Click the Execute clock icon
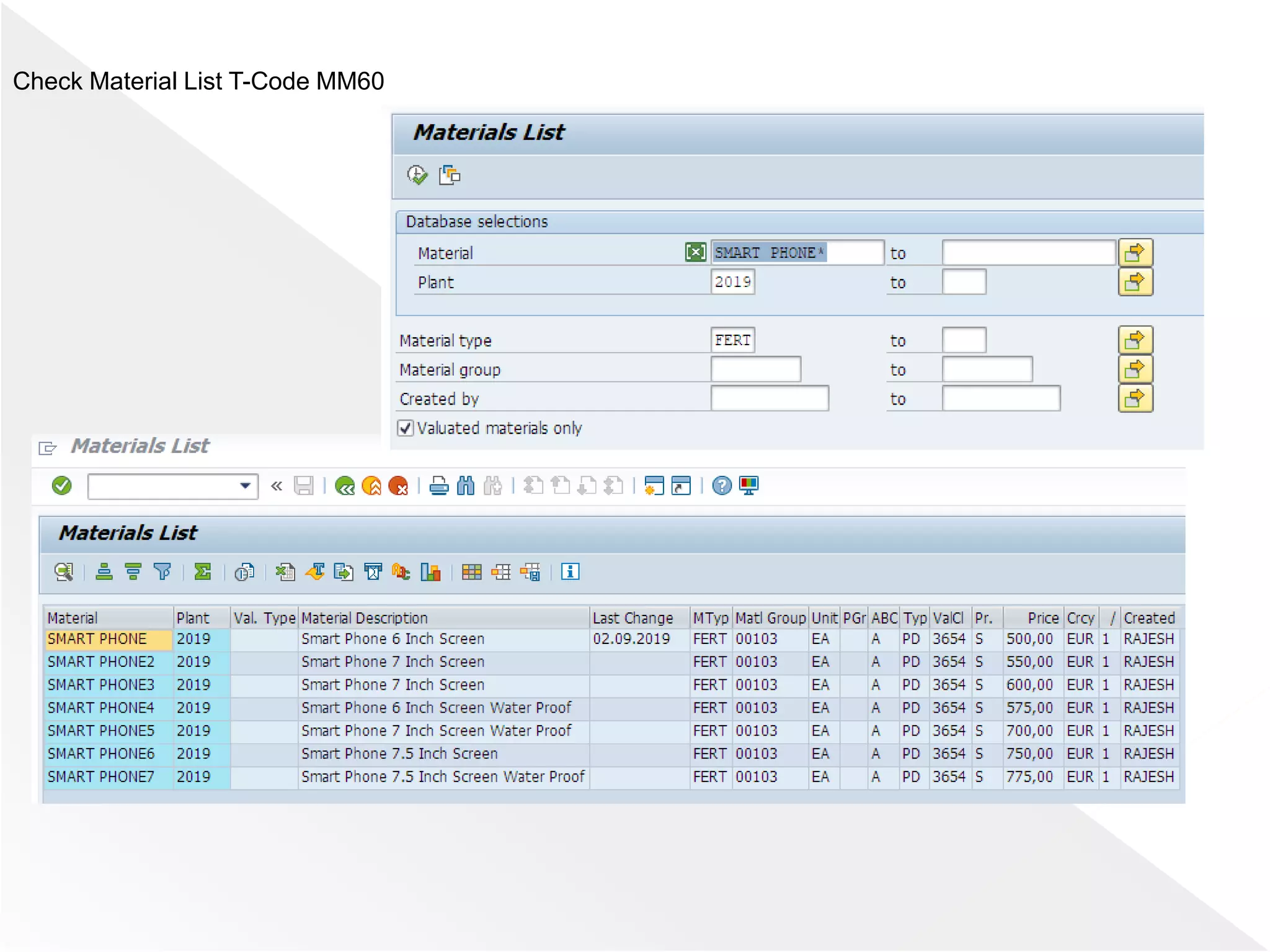The image size is (1270, 952). click(x=417, y=175)
